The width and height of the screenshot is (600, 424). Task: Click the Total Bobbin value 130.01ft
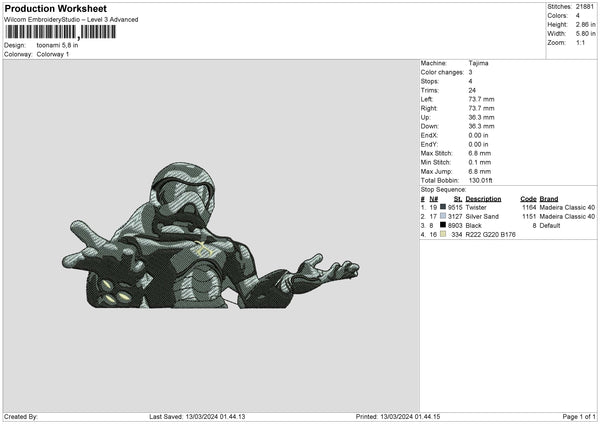(x=484, y=179)
